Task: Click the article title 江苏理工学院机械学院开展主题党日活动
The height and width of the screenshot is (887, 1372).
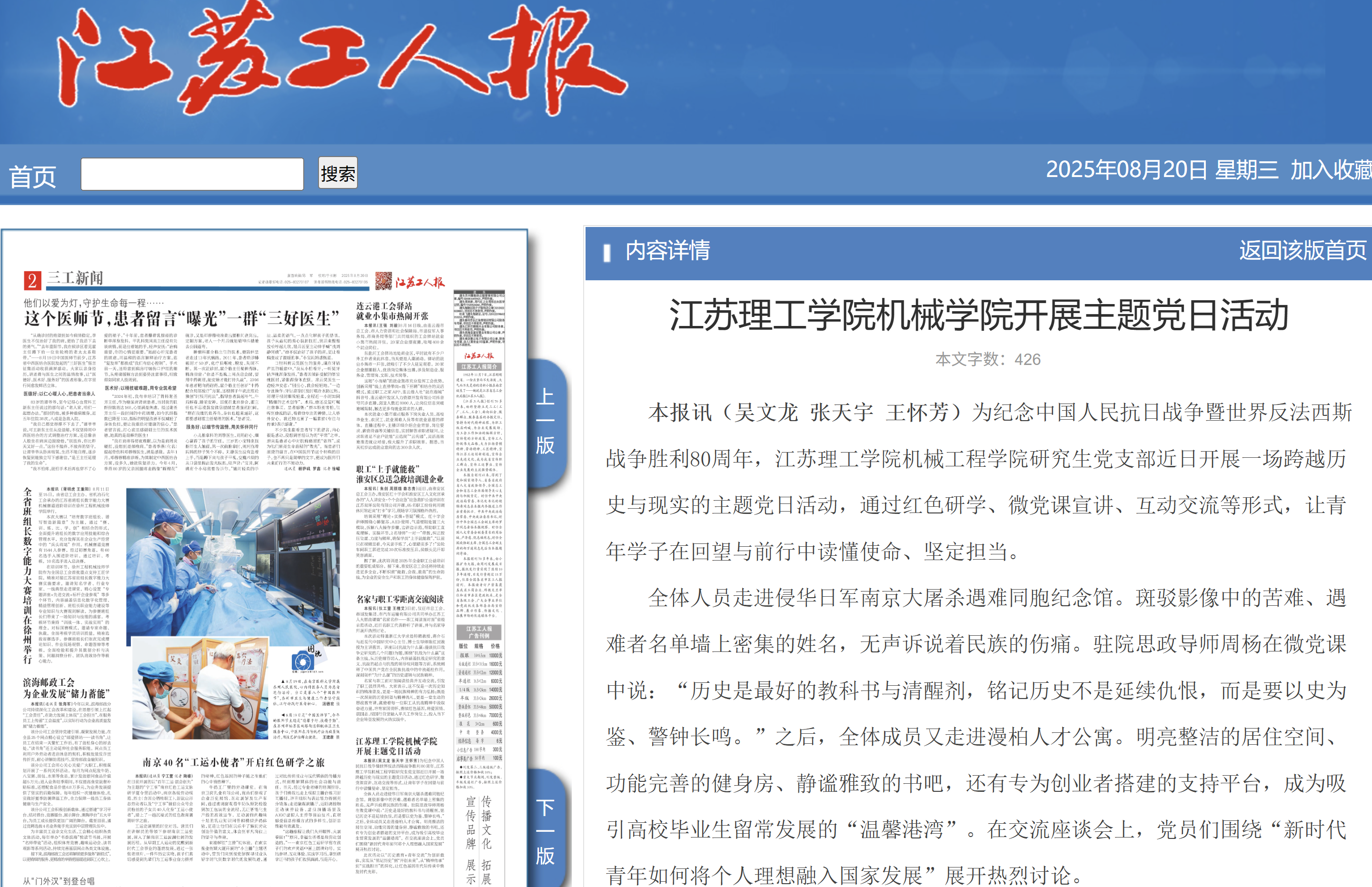Action: 978,315
